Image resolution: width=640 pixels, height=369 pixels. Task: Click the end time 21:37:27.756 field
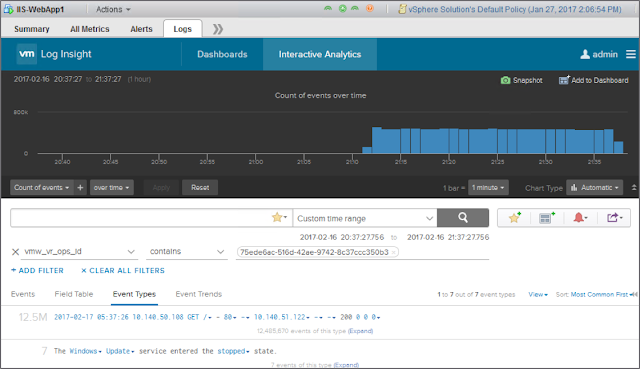pos(448,237)
